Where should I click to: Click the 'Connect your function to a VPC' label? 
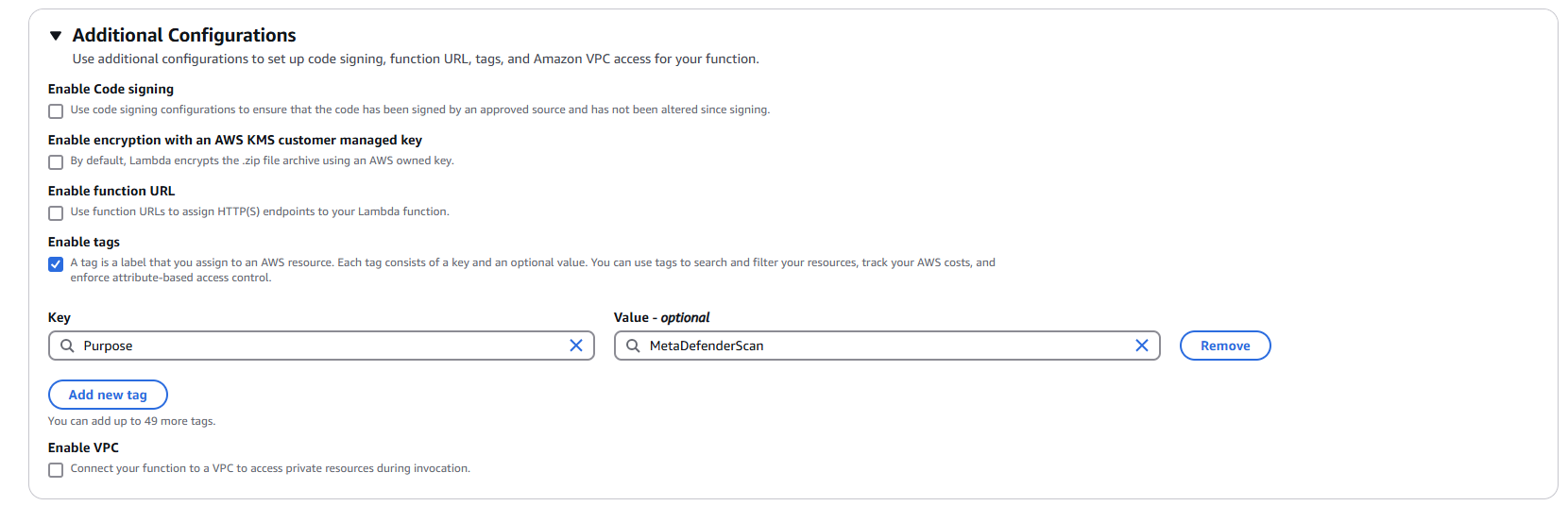pyautogui.click(x=270, y=468)
